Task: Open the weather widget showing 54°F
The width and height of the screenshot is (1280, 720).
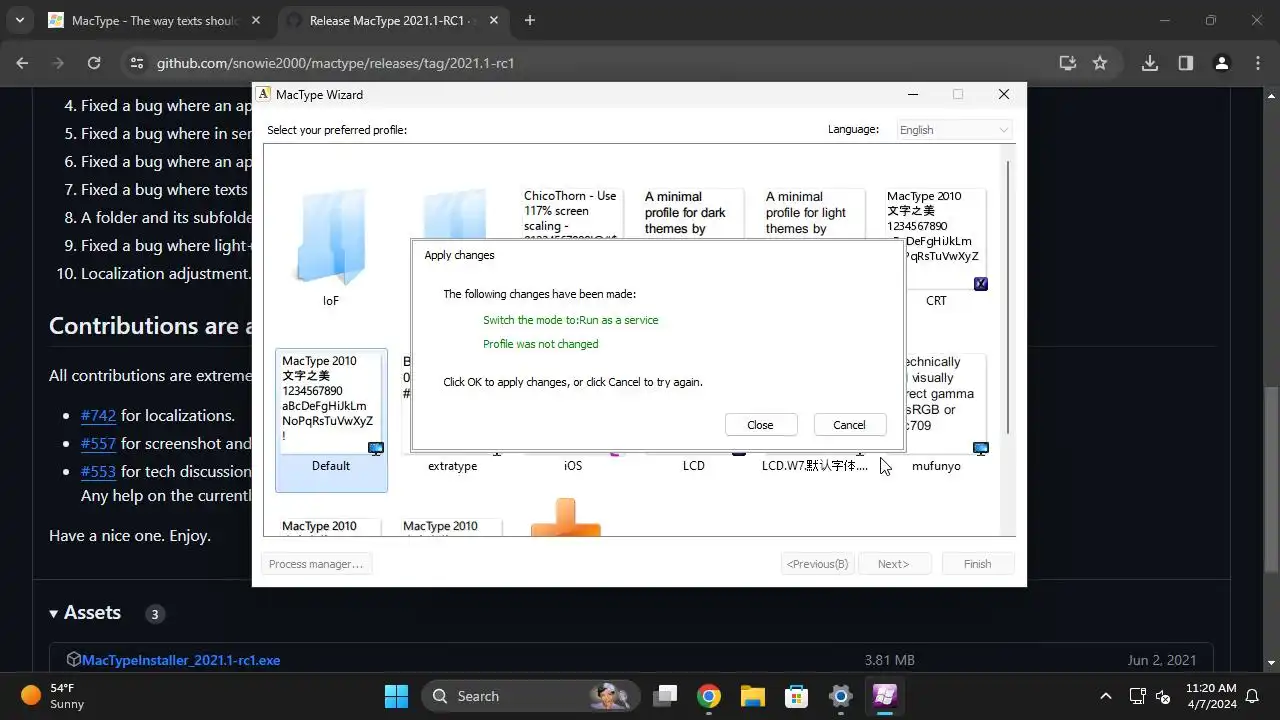Action: 53,696
